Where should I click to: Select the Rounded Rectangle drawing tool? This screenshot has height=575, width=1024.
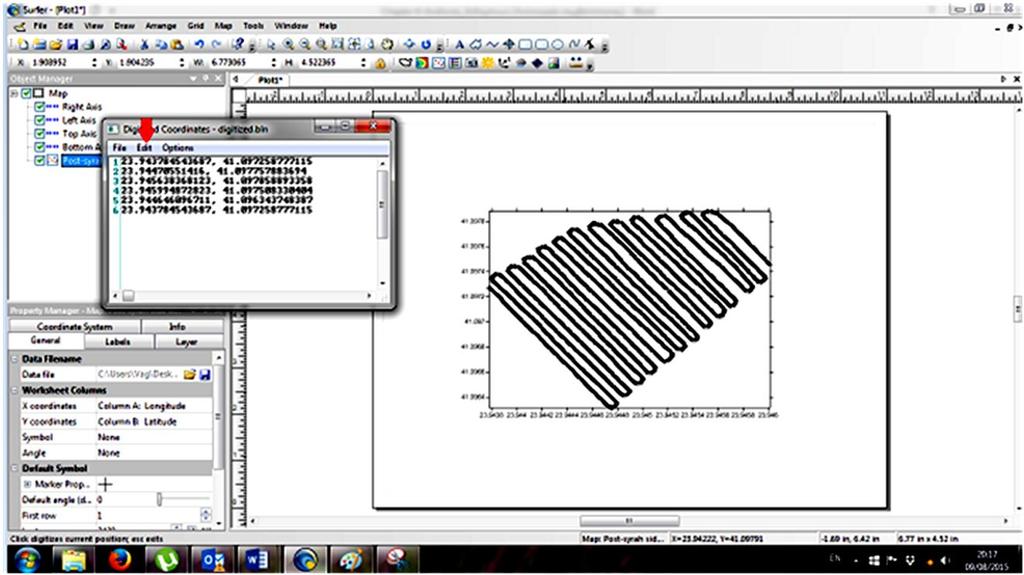pyautogui.click(x=541, y=44)
